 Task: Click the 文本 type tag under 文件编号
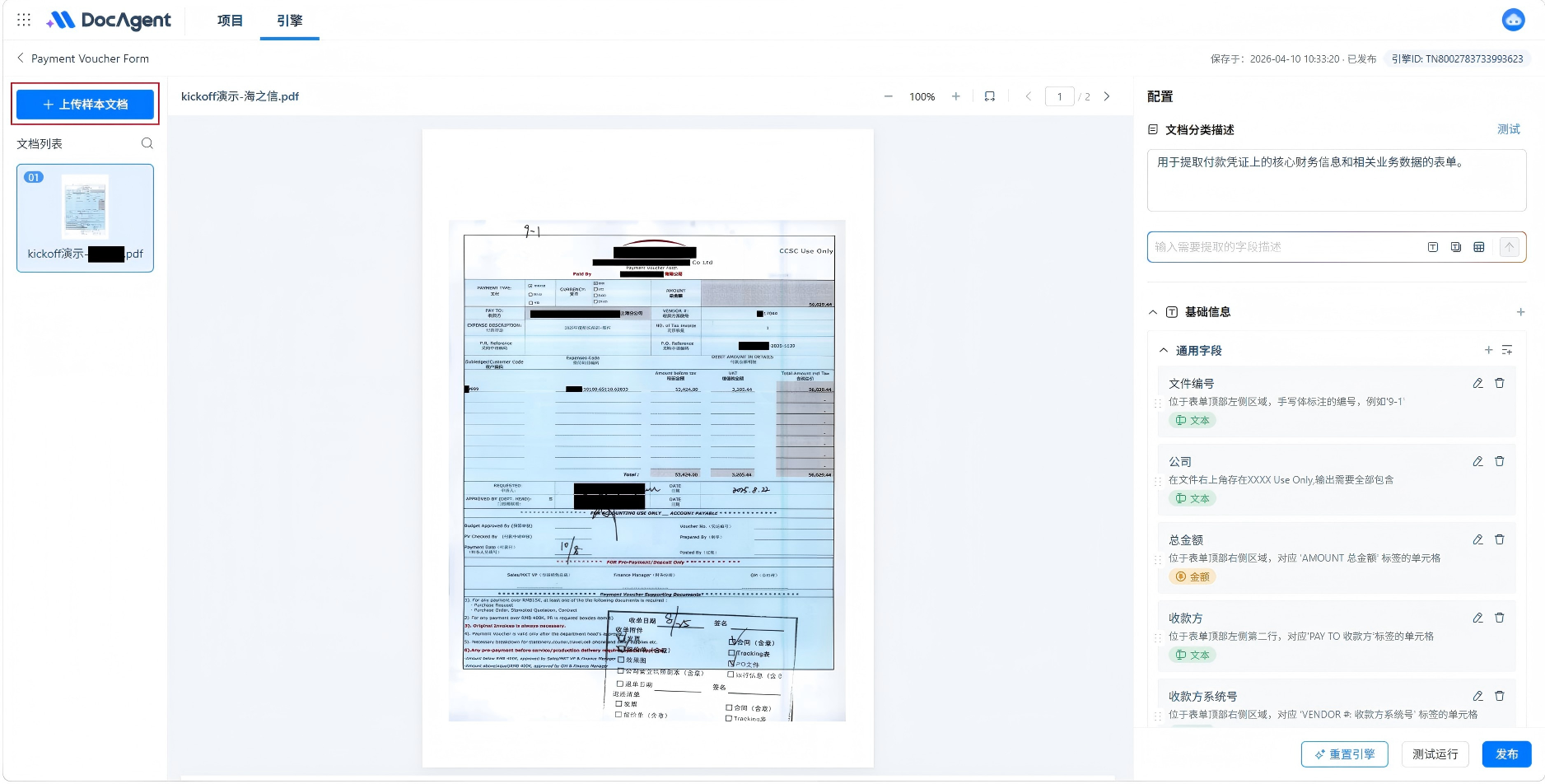1193,420
